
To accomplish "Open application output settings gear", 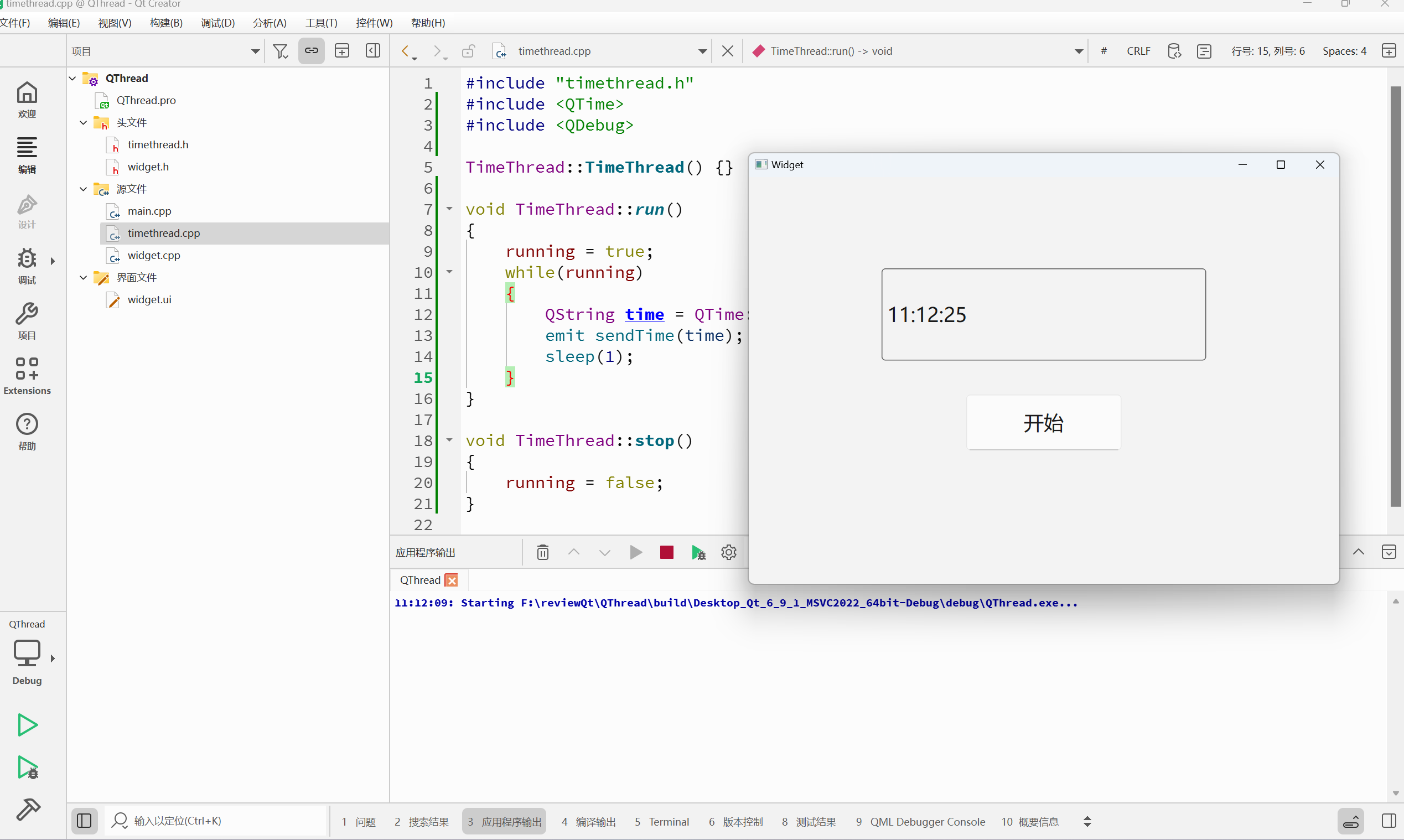I will click(728, 552).
